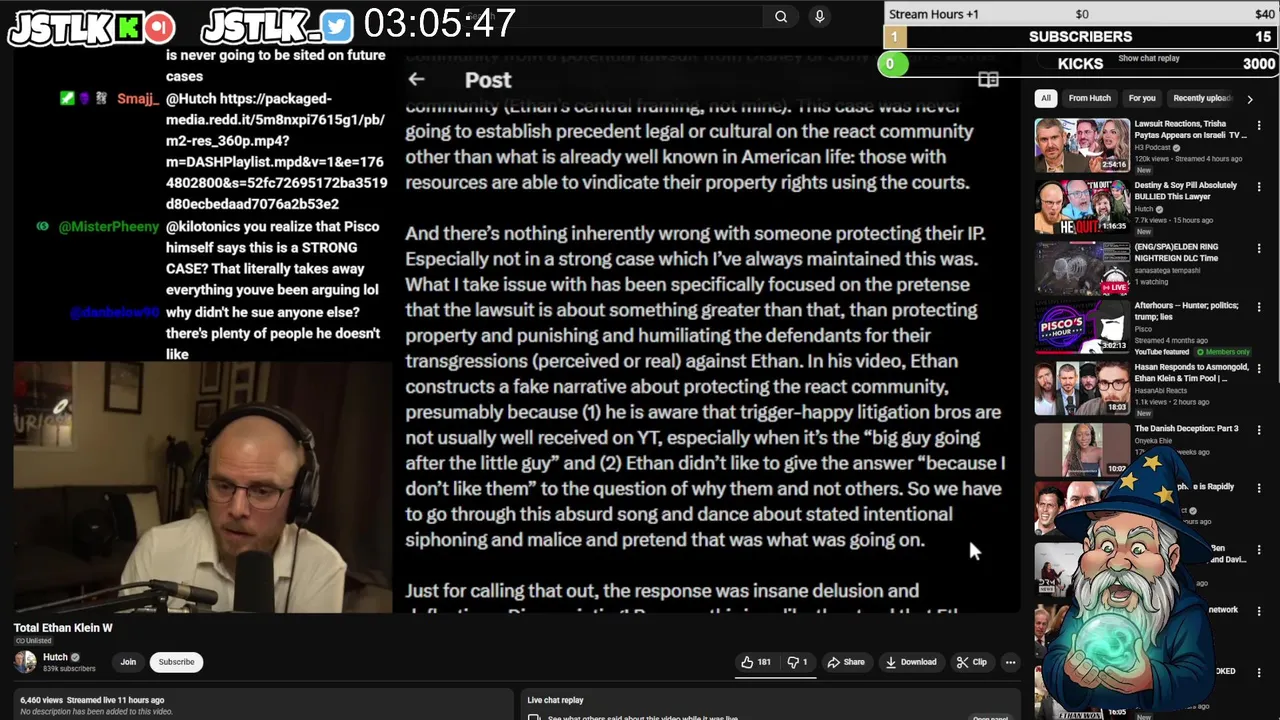Screen dimensions: 1280x720
Task: Click the HasanAbi Reacts channel name
Action: (1162, 391)
